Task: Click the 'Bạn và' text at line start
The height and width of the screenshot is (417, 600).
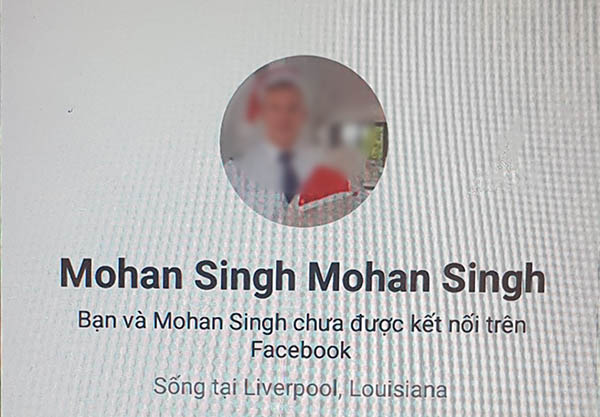Action: point(112,321)
